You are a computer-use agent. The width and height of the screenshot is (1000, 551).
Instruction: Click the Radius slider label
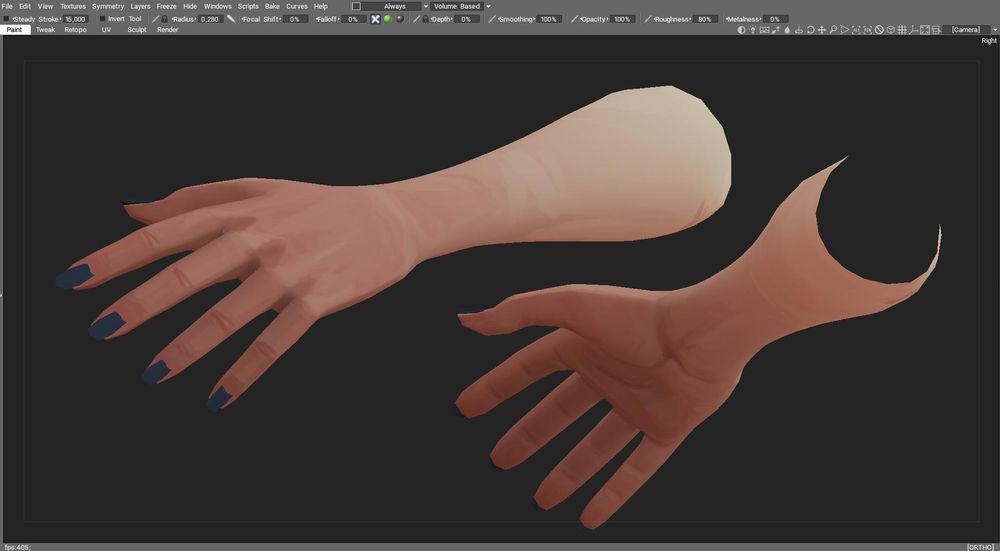pyautogui.click(x=183, y=19)
